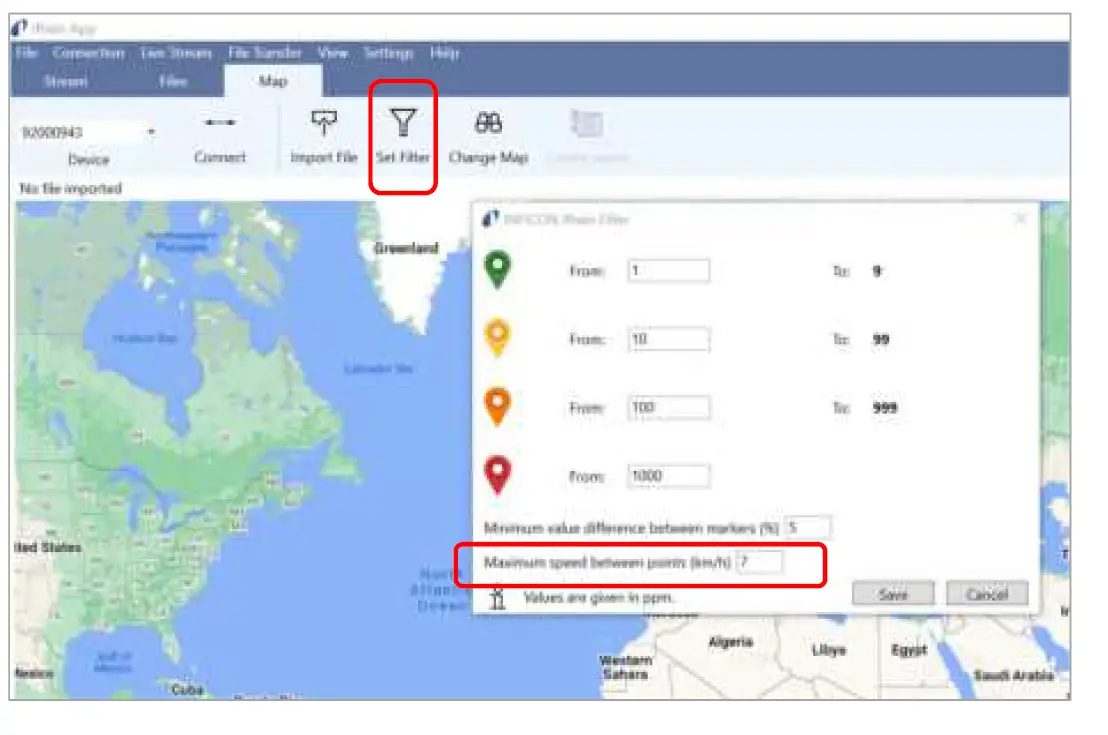Click the orange marker To value 999

click(885, 408)
